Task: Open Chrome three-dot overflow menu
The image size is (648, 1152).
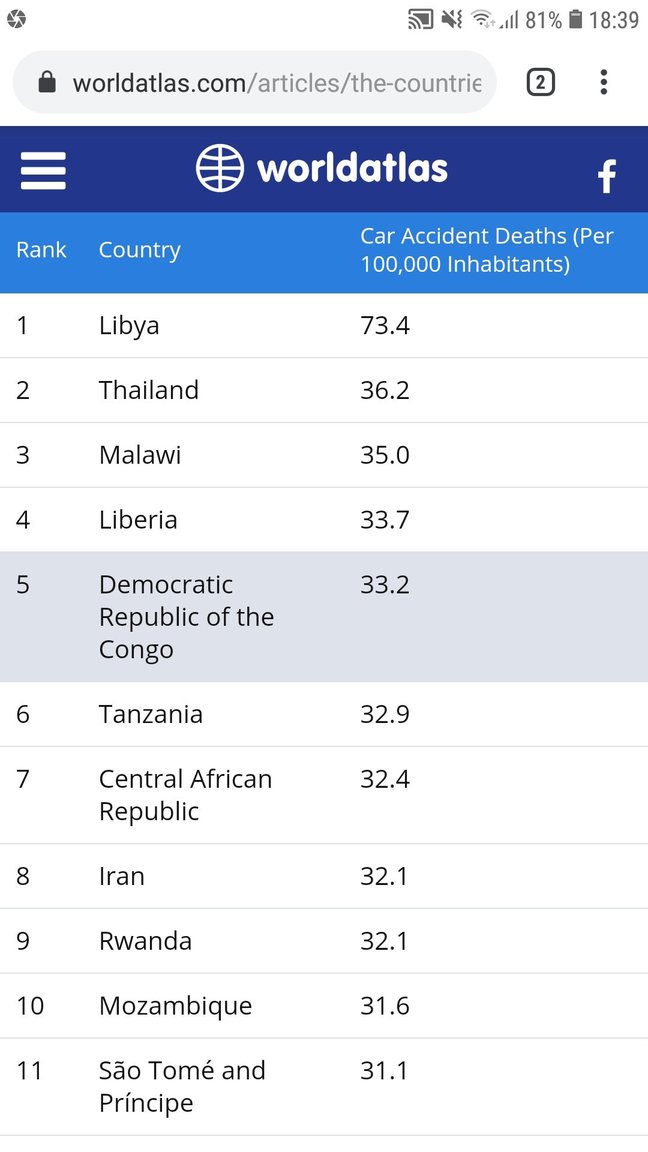Action: coord(603,82)
